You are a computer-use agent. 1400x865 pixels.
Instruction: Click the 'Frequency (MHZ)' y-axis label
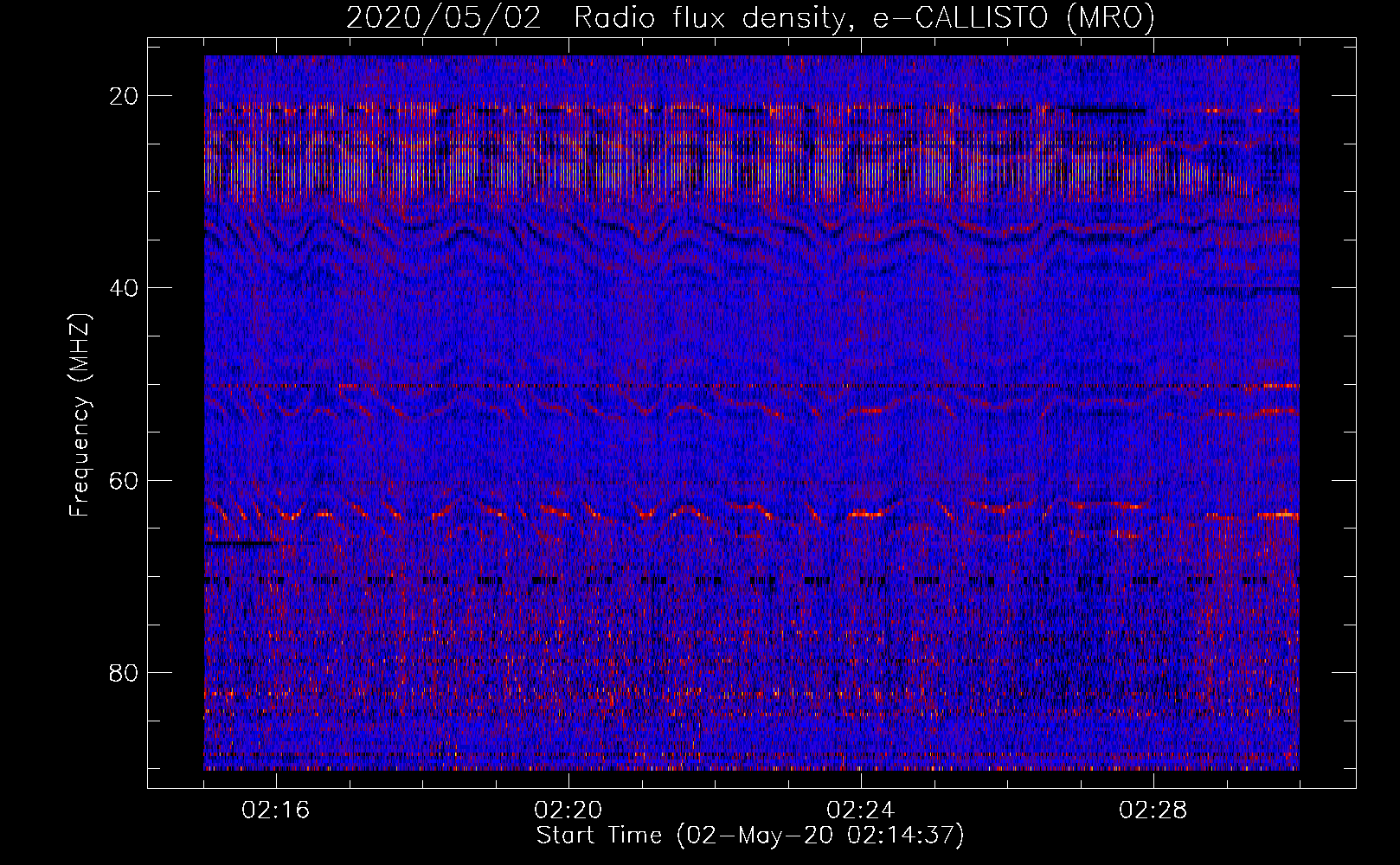click(x=80, y=415)
